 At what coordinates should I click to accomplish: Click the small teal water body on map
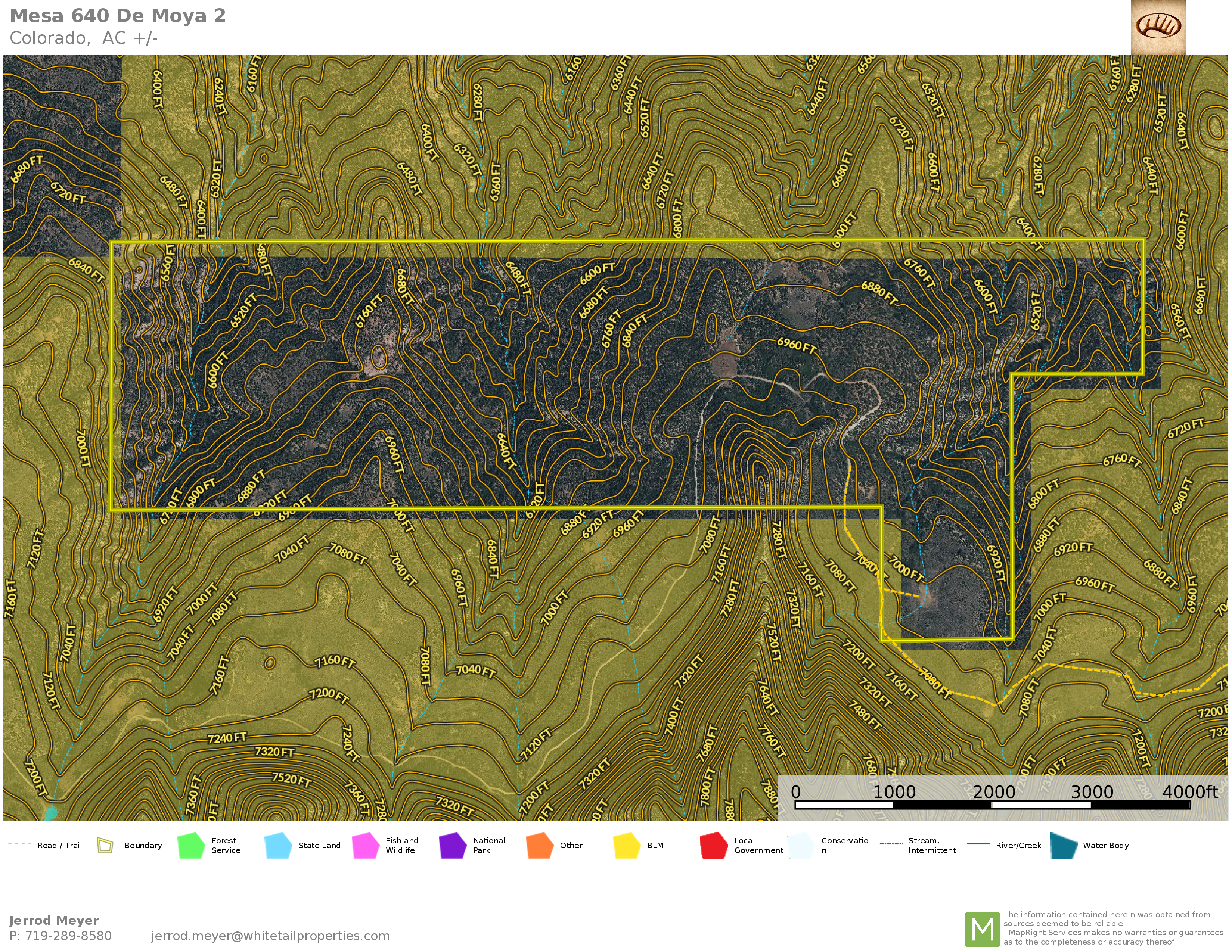(51, 813)
